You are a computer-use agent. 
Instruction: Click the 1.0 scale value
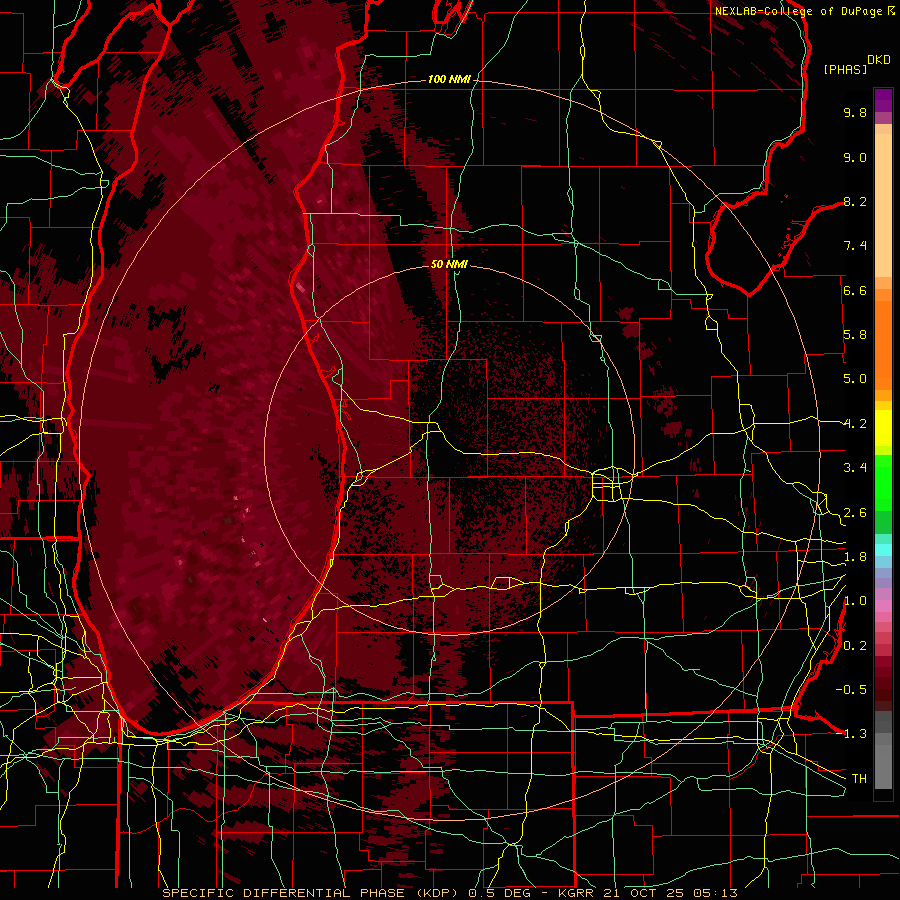point(855,601)
